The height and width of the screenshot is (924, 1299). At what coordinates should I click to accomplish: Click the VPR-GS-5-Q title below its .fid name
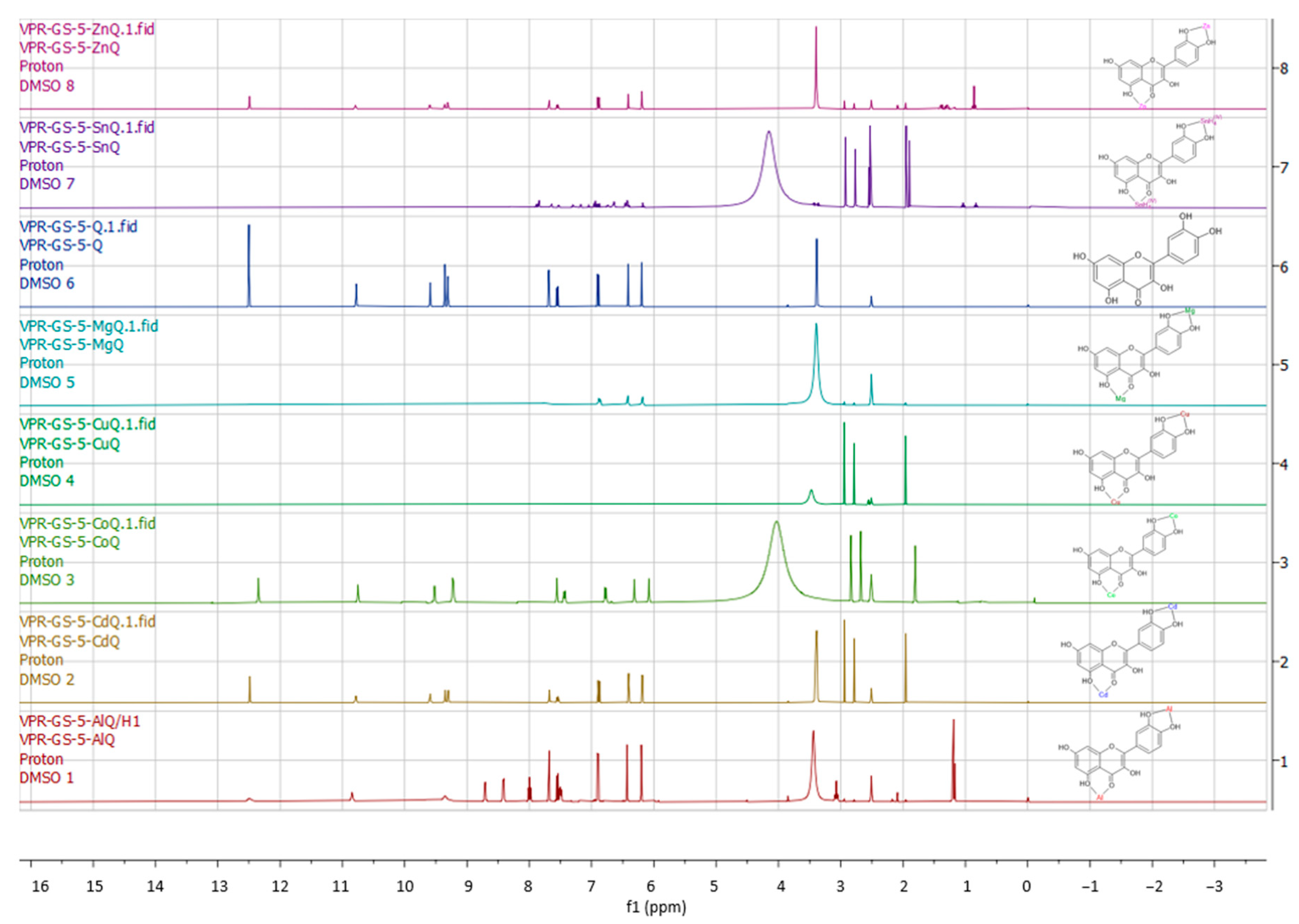61,245
